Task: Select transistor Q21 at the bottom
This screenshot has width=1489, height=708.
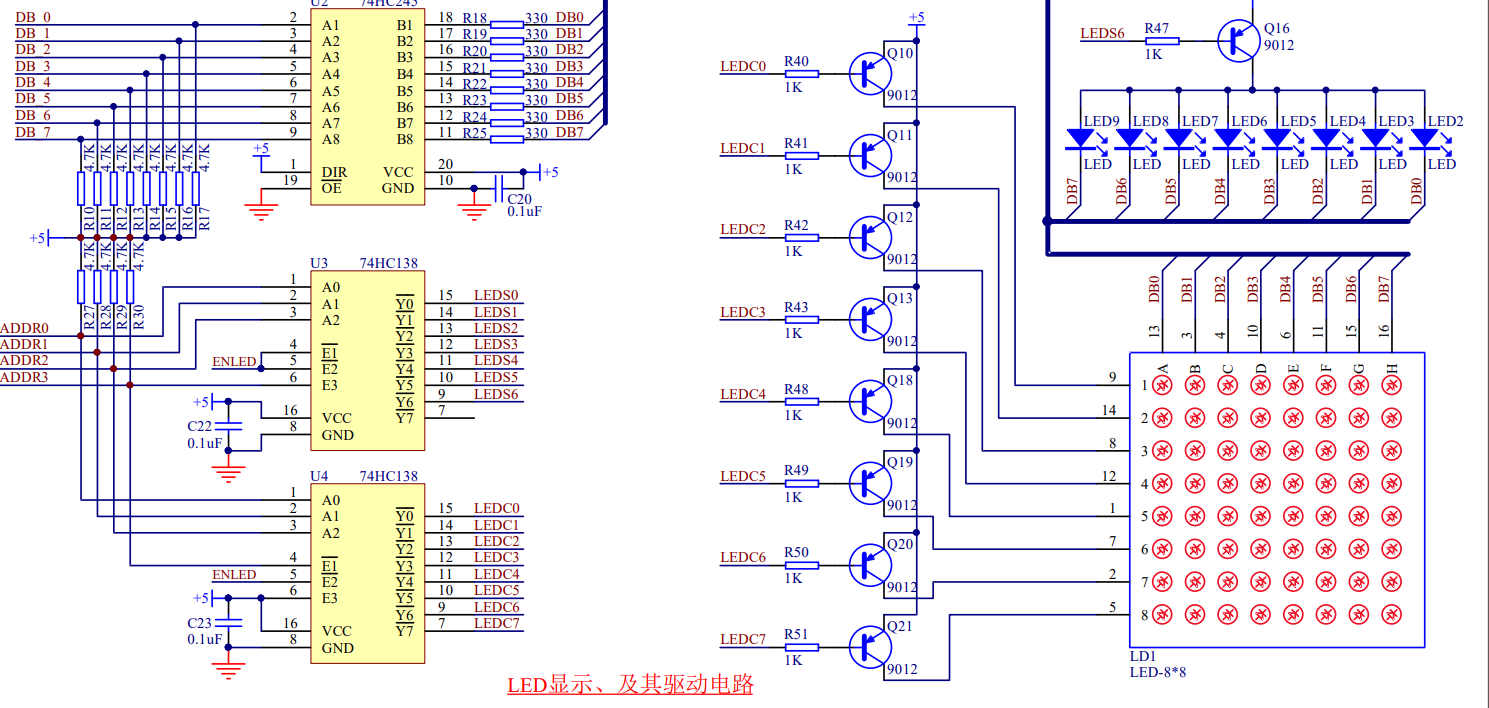Action: point(868,647)
